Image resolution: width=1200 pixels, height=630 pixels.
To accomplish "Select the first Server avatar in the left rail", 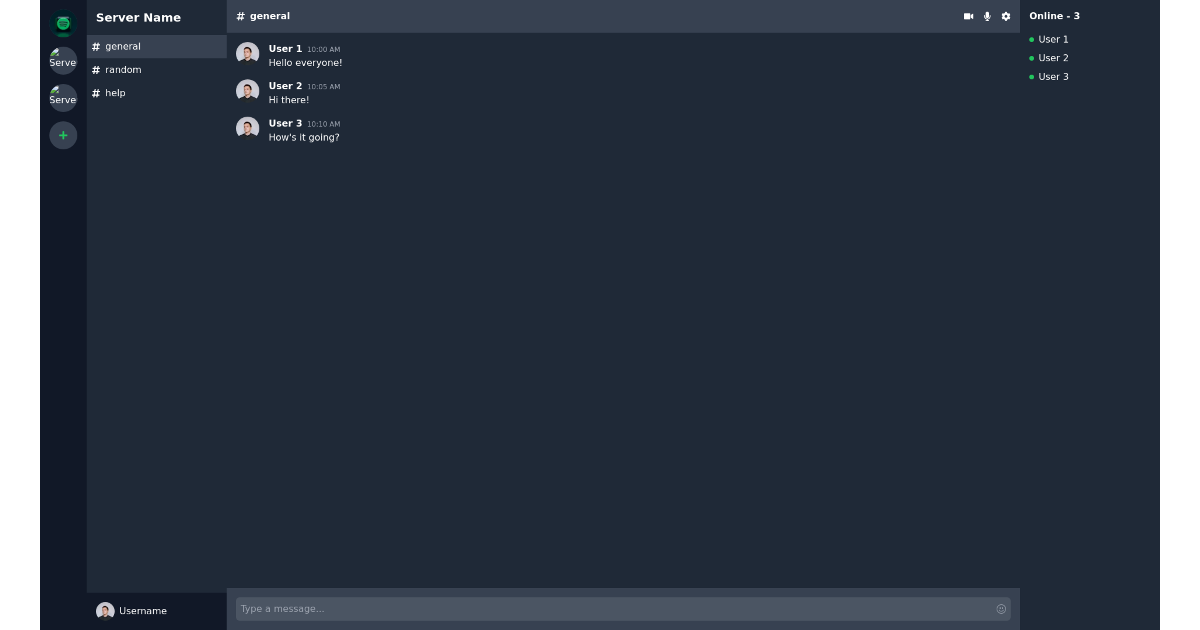I will point(63,60).
